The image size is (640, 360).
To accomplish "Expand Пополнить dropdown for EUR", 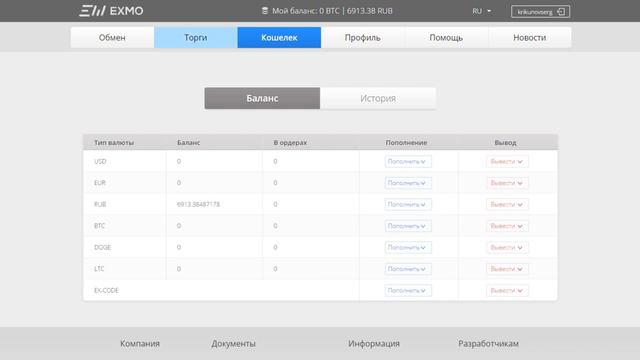I will [x=408, y=183].
